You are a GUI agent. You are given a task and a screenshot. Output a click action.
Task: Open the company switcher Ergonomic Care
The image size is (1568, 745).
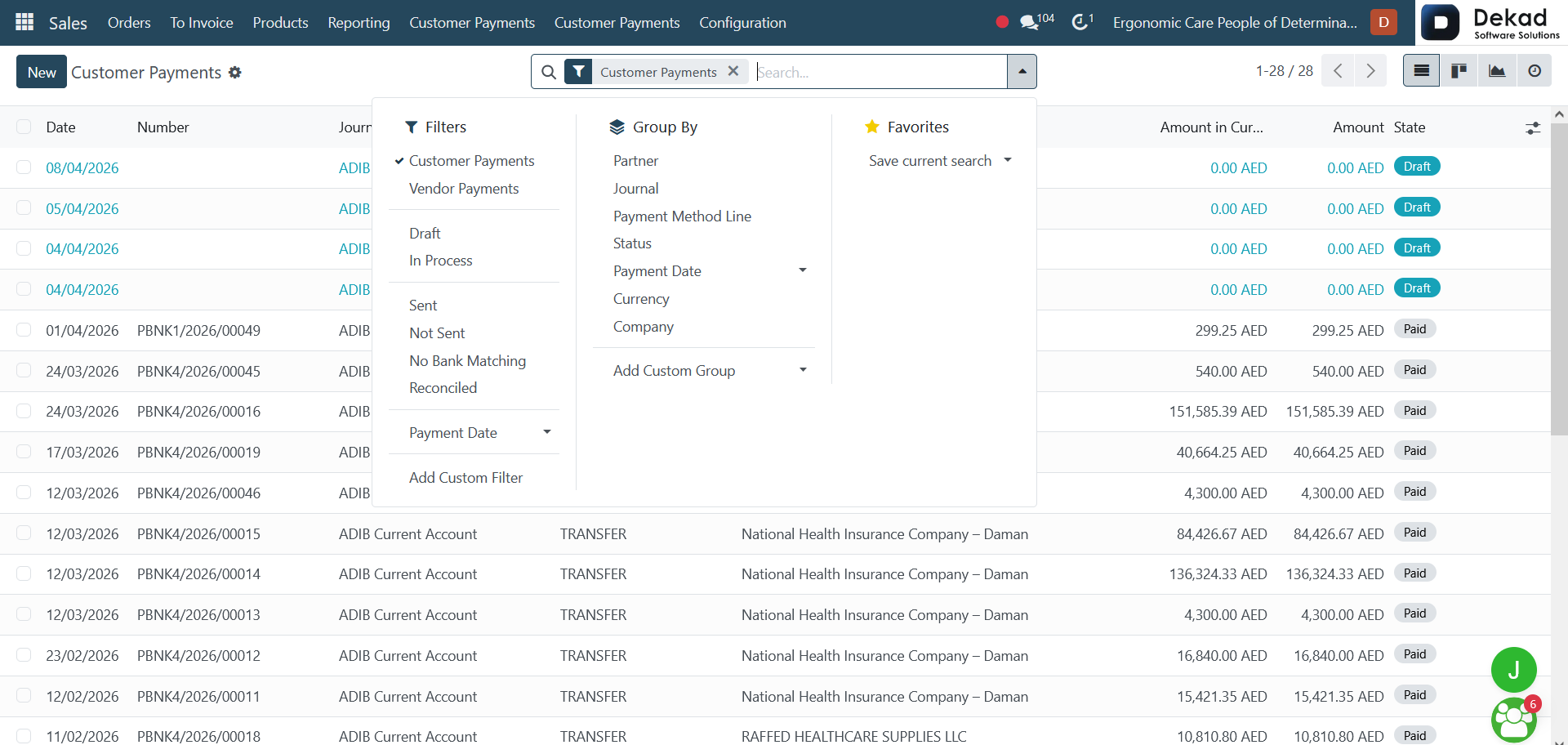pyautogui.click(x=1235, y=23)
